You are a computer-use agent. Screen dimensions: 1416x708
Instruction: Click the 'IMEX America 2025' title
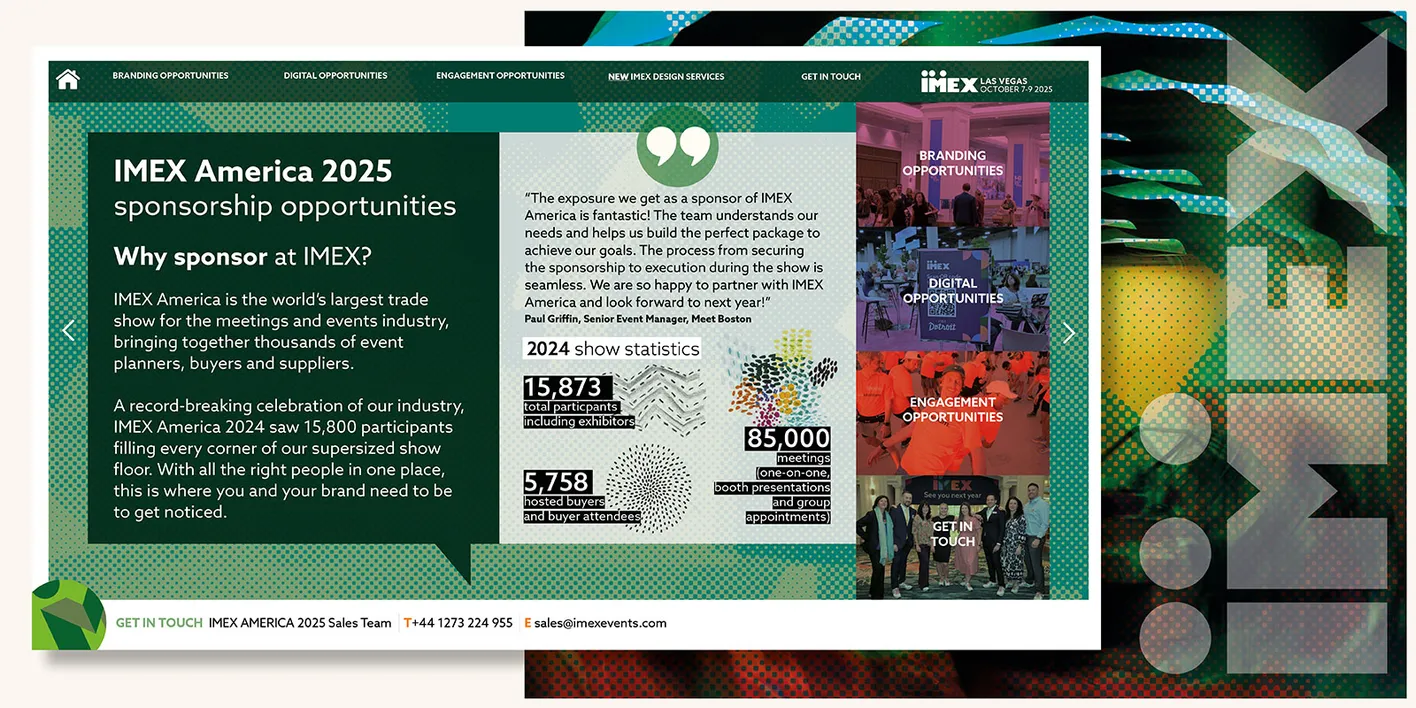pos(253,171)
